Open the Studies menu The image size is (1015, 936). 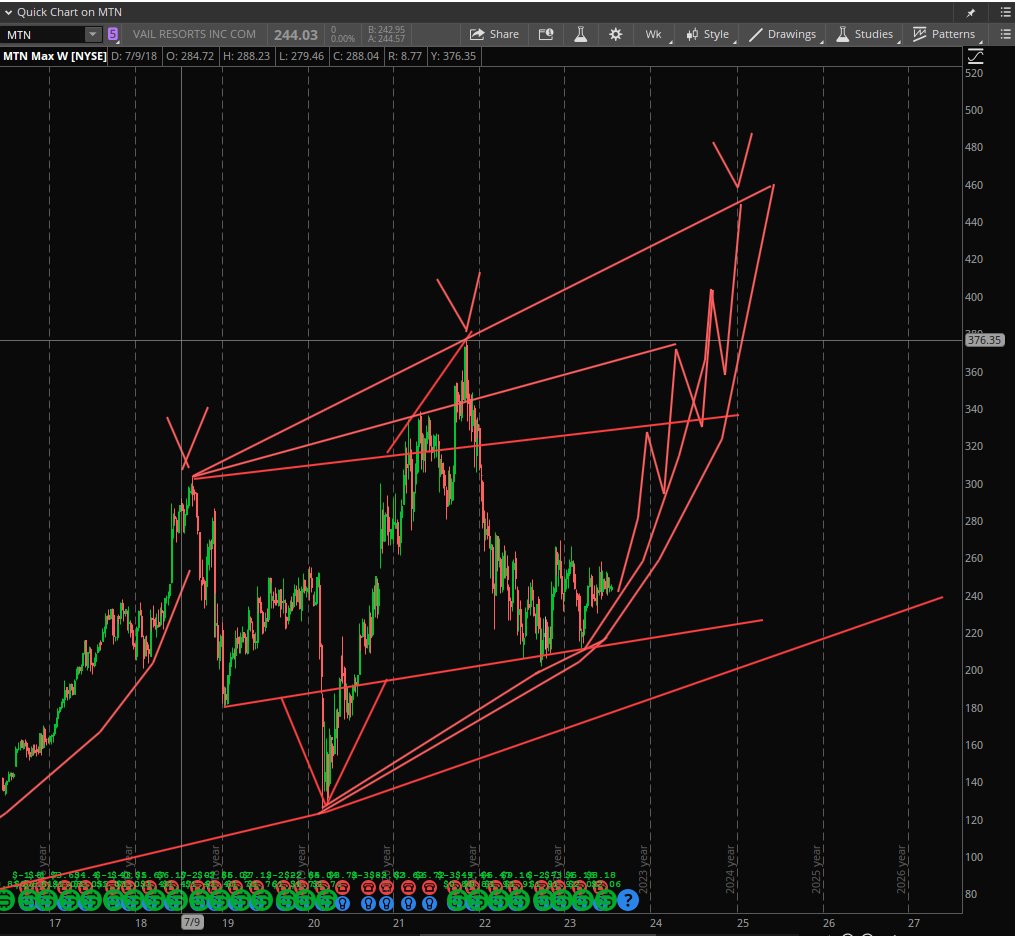[x=865, y=34]
